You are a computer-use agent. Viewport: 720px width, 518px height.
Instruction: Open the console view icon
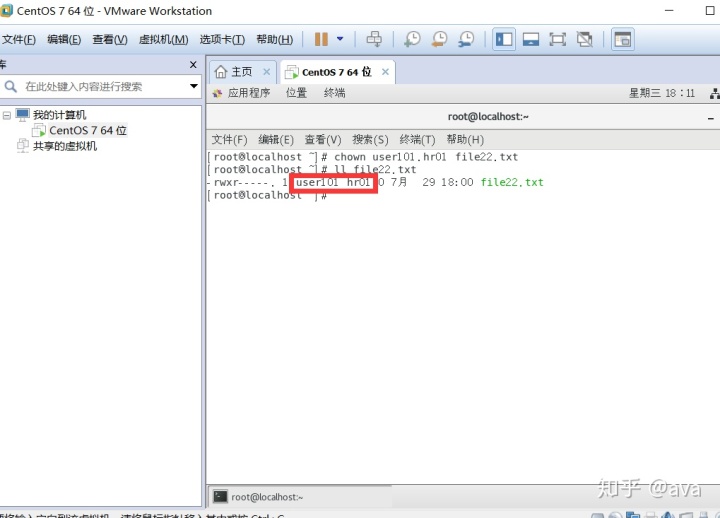pos(623,39)
